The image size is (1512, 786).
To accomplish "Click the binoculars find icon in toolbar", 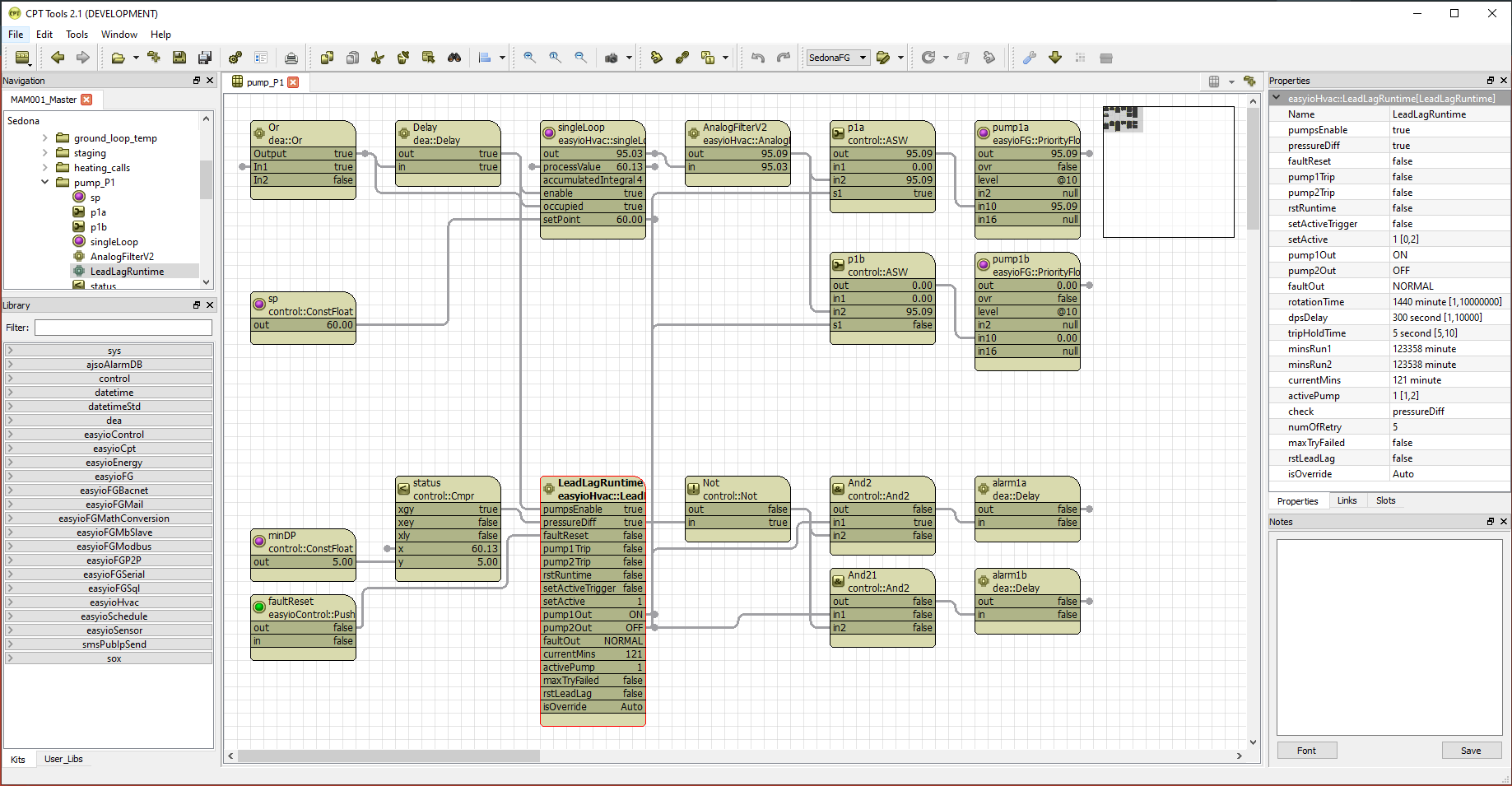I will click(x=454, y=58).
